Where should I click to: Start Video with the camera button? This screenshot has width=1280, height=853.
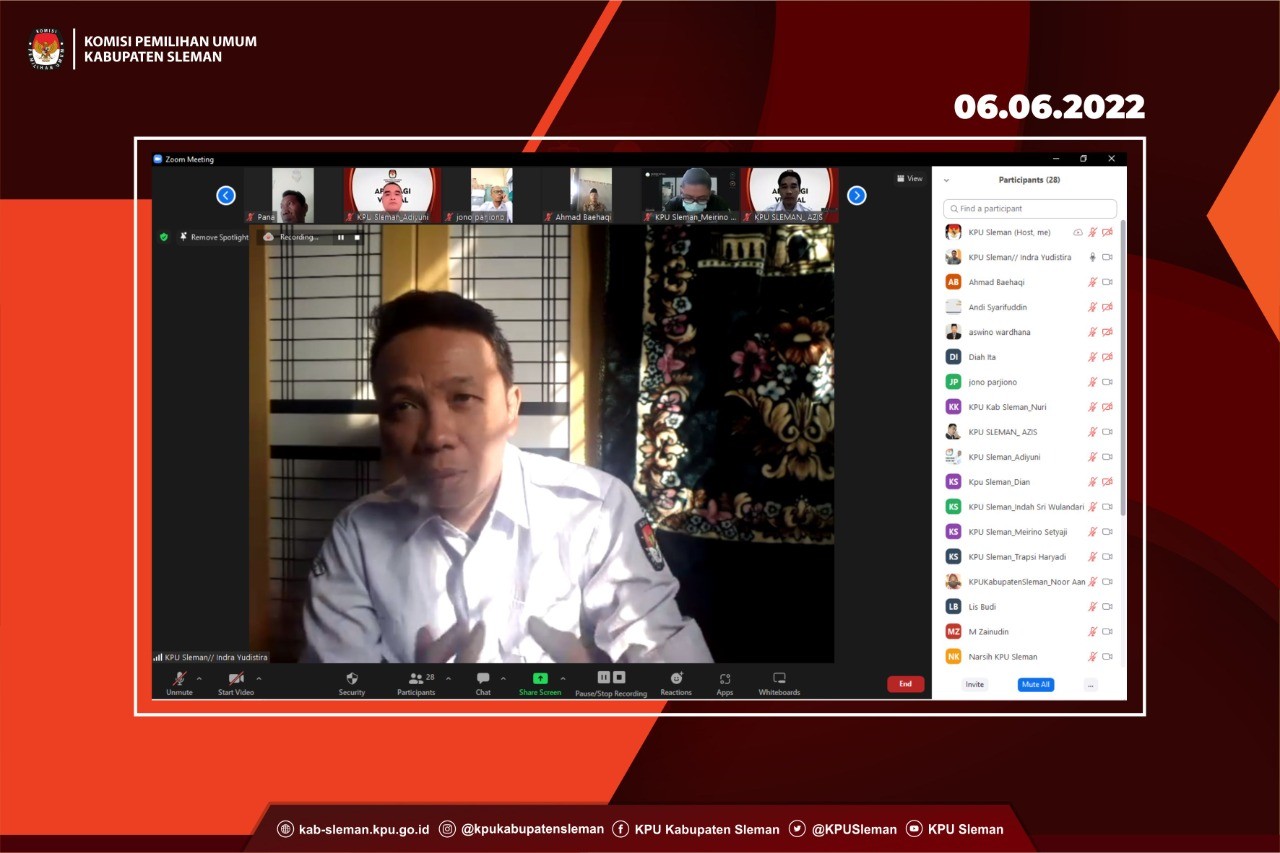tap(236, 679)
